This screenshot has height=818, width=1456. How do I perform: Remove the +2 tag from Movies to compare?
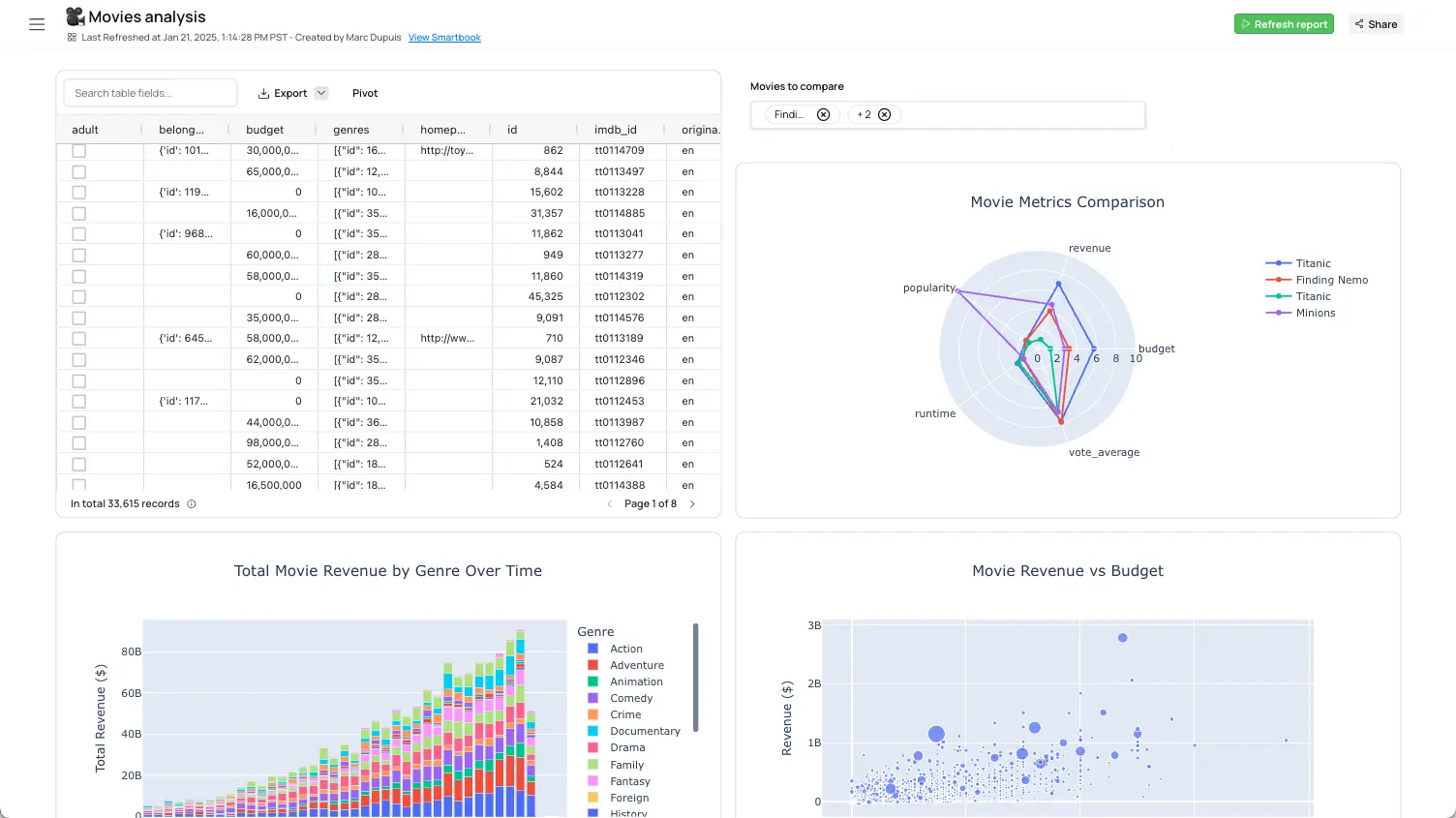click(884, 114)
